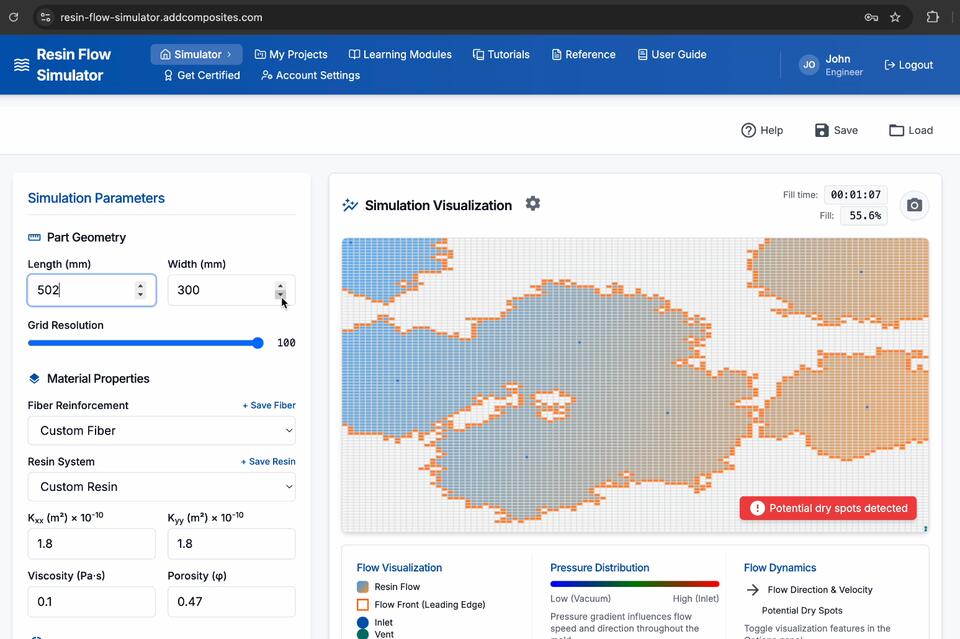
Task: Expand the Simulator navigation menu
Action: pos(196,55)
